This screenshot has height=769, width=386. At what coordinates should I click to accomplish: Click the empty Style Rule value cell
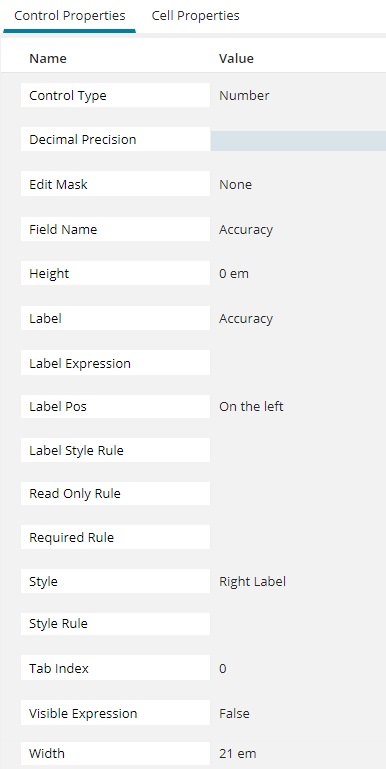pos(298,624)
